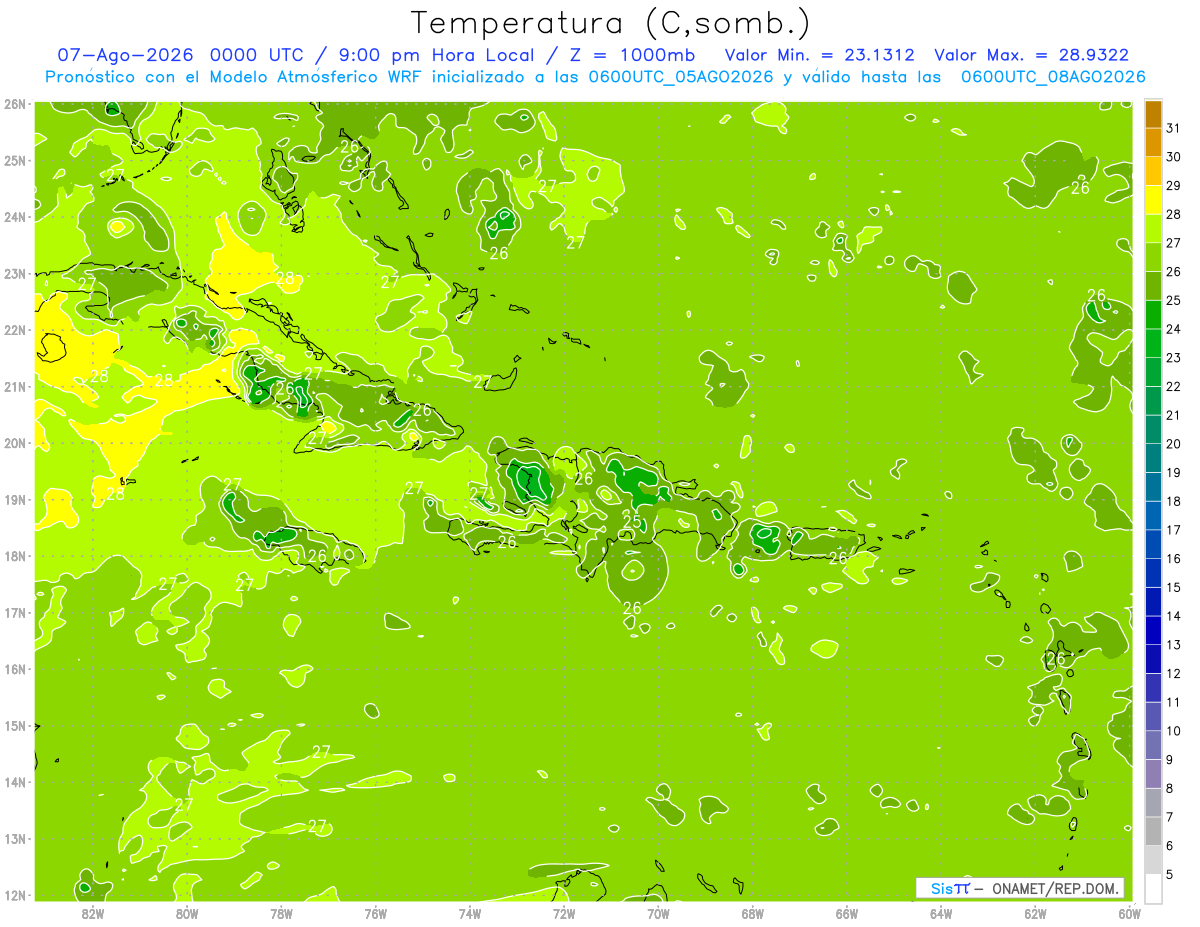Click the 29 label on the color scale
Viewport: 1200px width, 927px height.
[x=1174, y=186]
